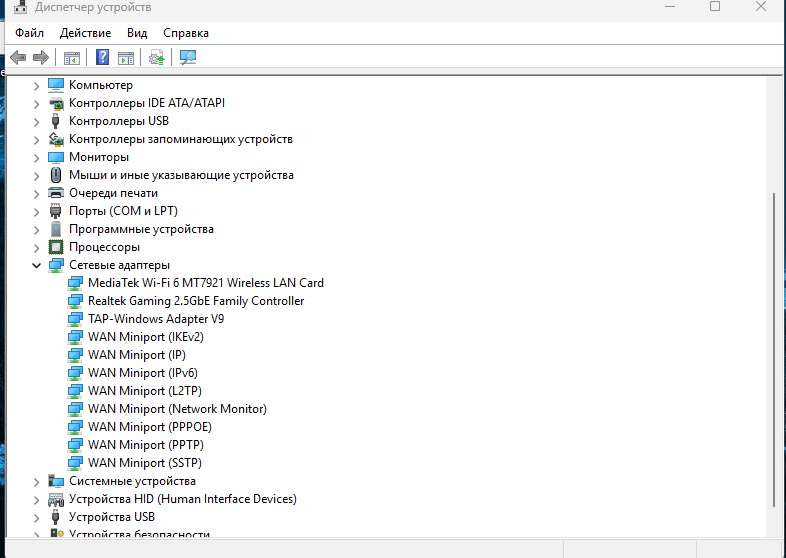Expand the Компьютер node
The height and width of the screenshot is (558, 786).
36,86
